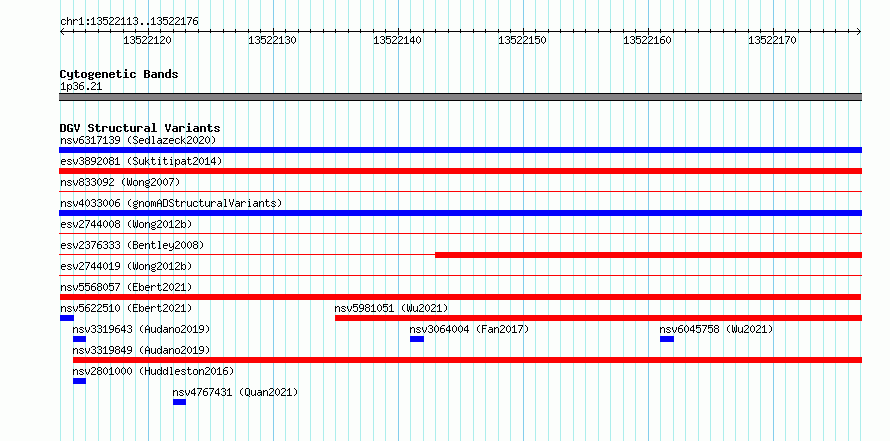The height and width of the screenshot is (441, 890).
Task: Select the blue bar under nsv6317139
Action: (460, 150)
